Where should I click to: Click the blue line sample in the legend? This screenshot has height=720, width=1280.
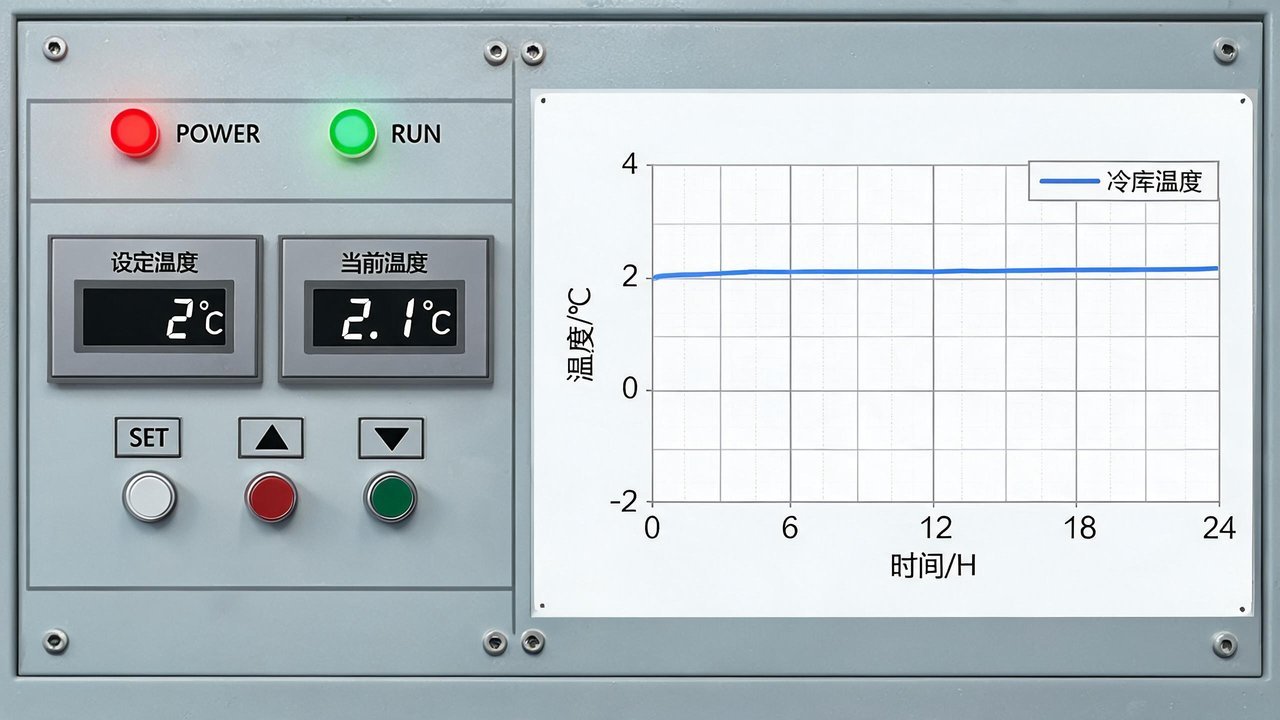[1069, 182]
